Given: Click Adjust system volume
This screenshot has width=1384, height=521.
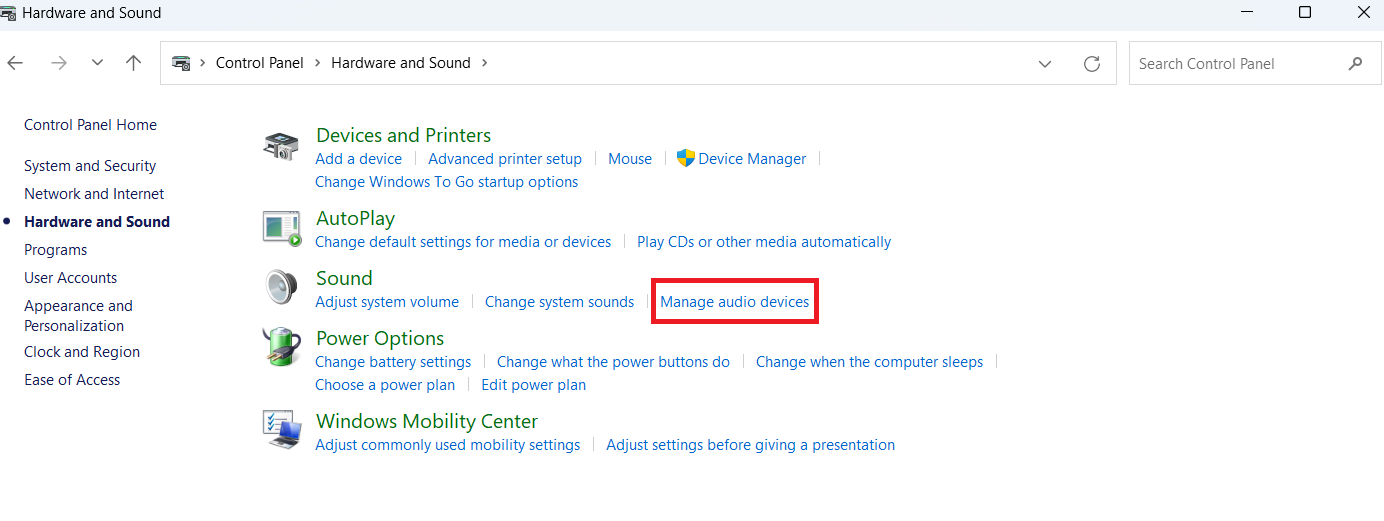Looking at the screenshot, I should 387,302.
